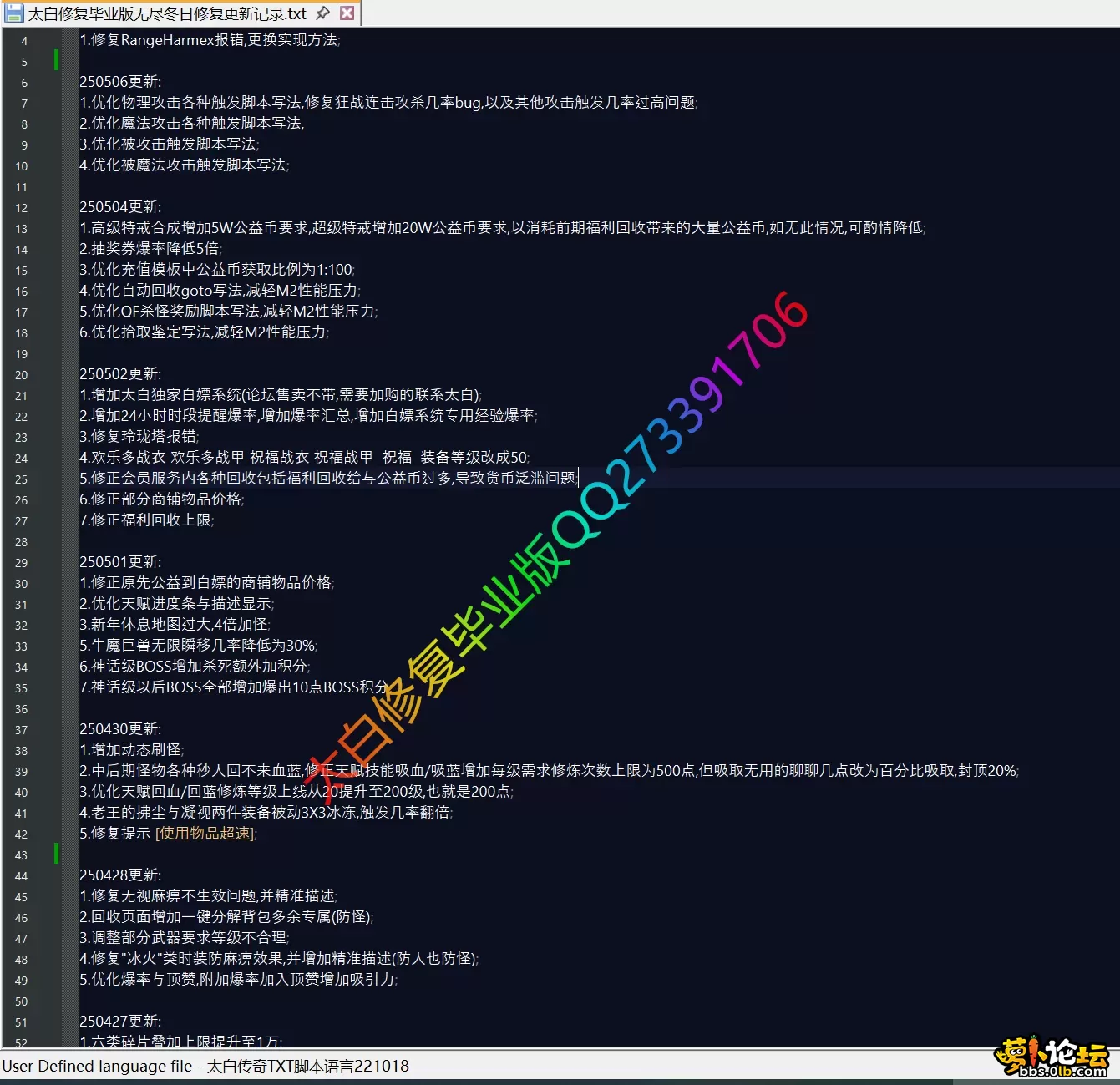Click line number 43 in the gutter

(22, 855)
